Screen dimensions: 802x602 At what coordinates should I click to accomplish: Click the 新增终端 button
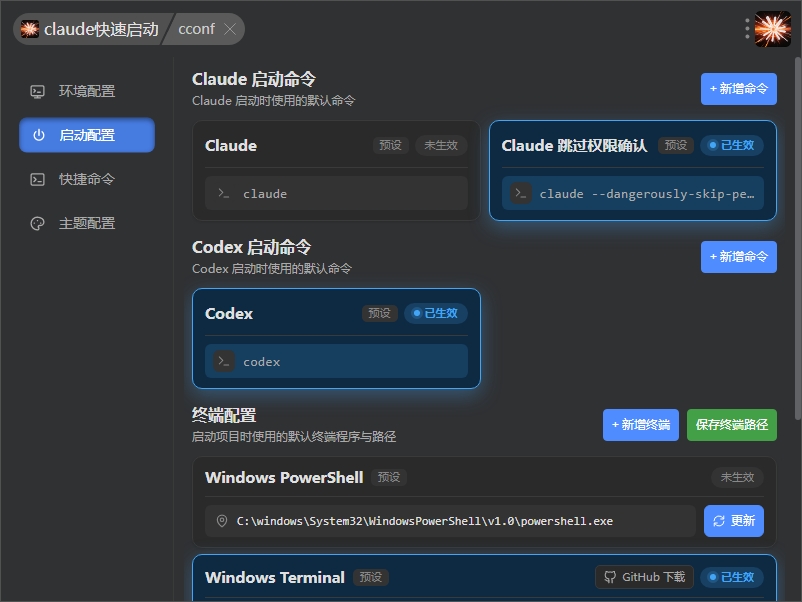point(641,425)
